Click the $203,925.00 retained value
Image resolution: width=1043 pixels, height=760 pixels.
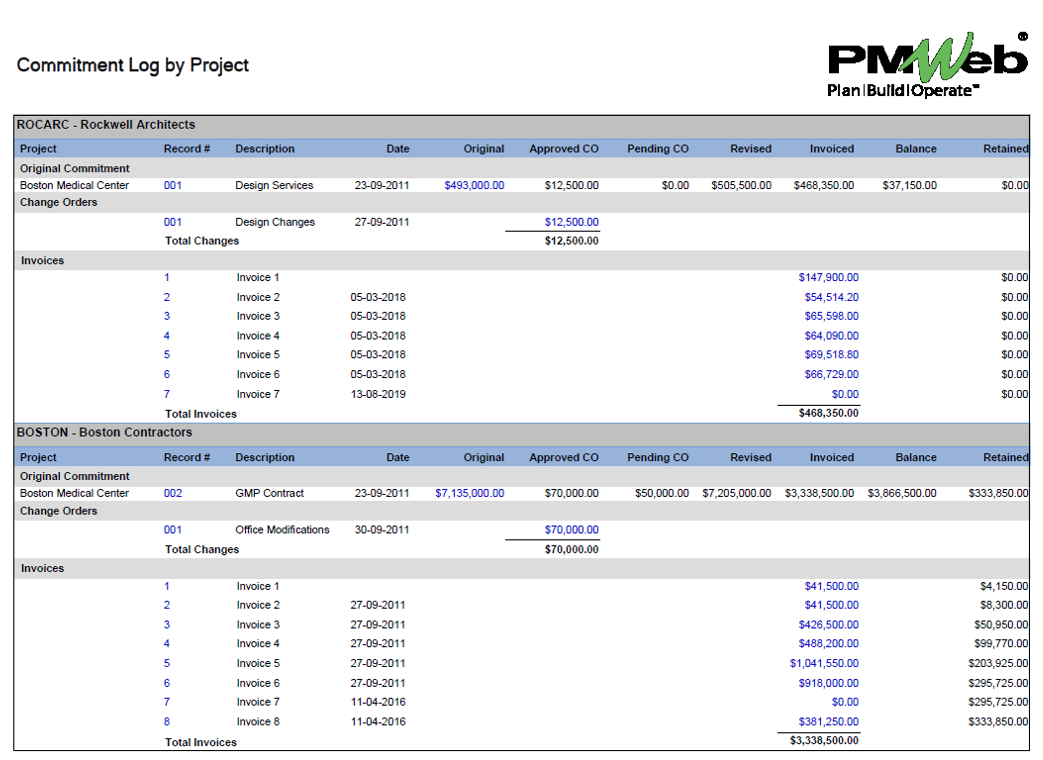coord(998,664)
